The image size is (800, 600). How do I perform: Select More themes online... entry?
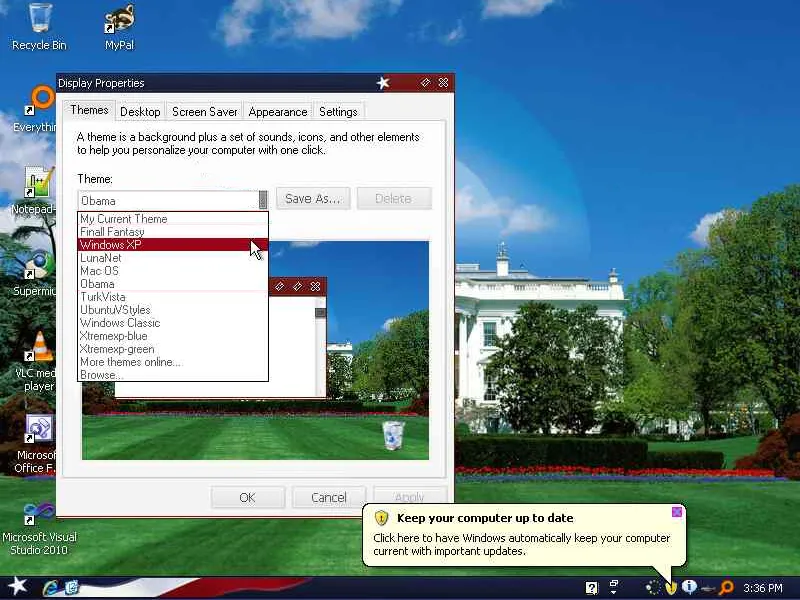click(173, 362)
